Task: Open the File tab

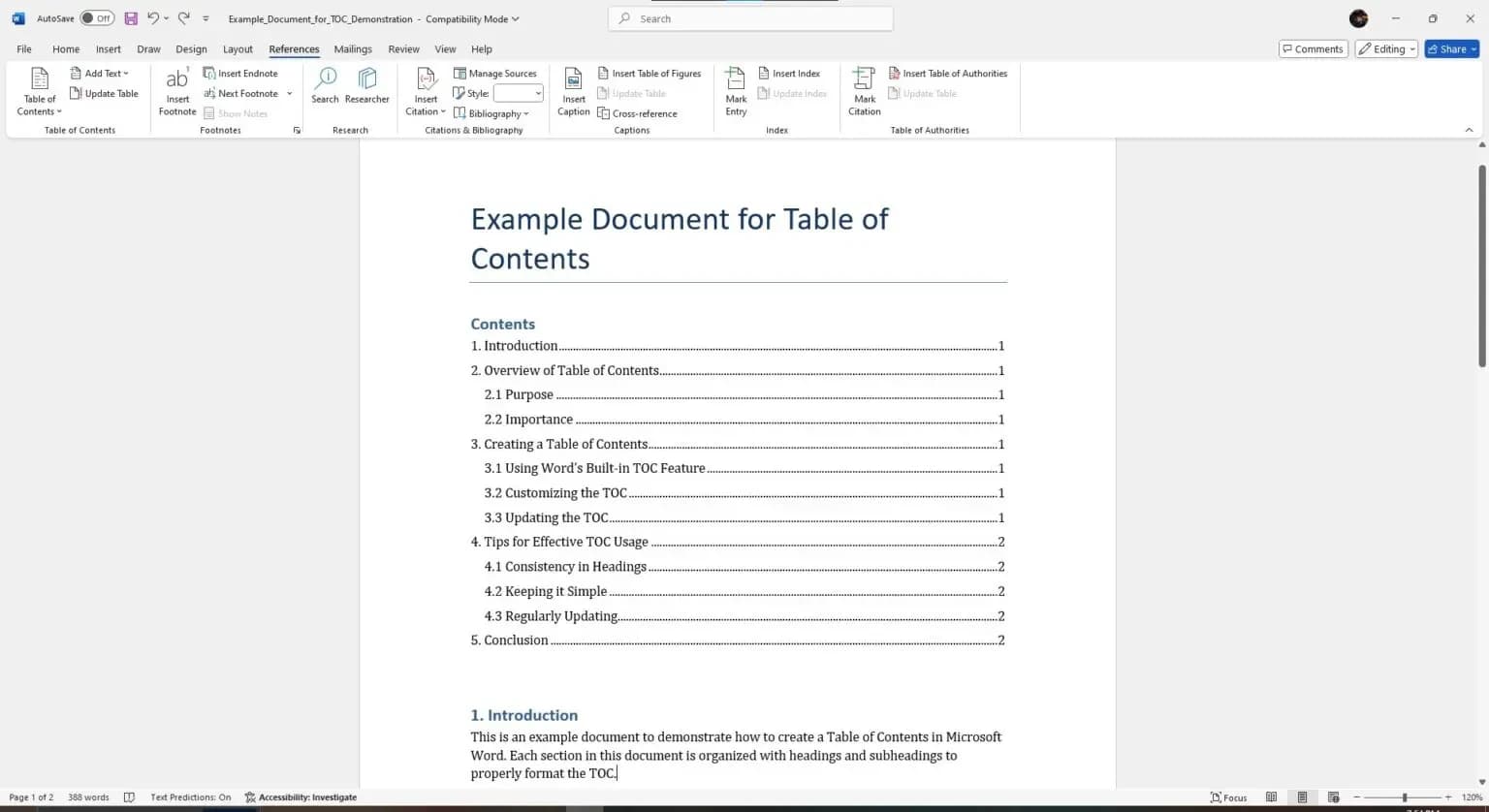Action: (x=24, y=49)
